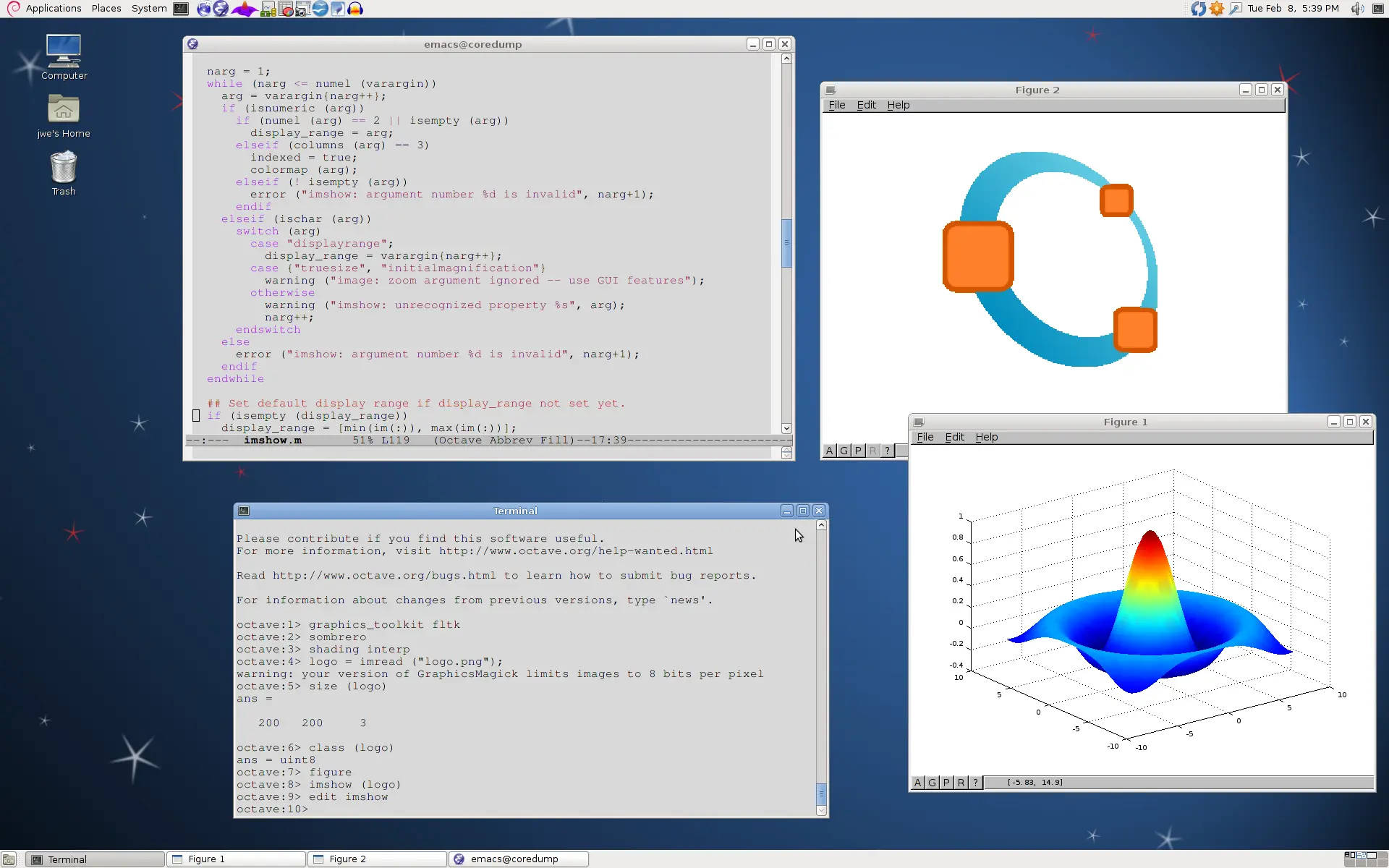1389x868 pixels.
Task: Open the Applications menu
Action: (53, 9)
